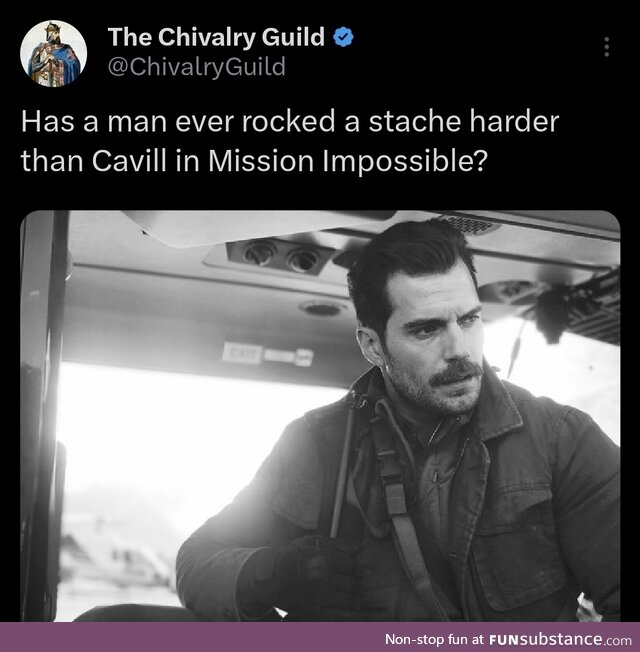Click the blue verified checkmark badge
This screenshot has width=640, height=652.
pos(343,37)
